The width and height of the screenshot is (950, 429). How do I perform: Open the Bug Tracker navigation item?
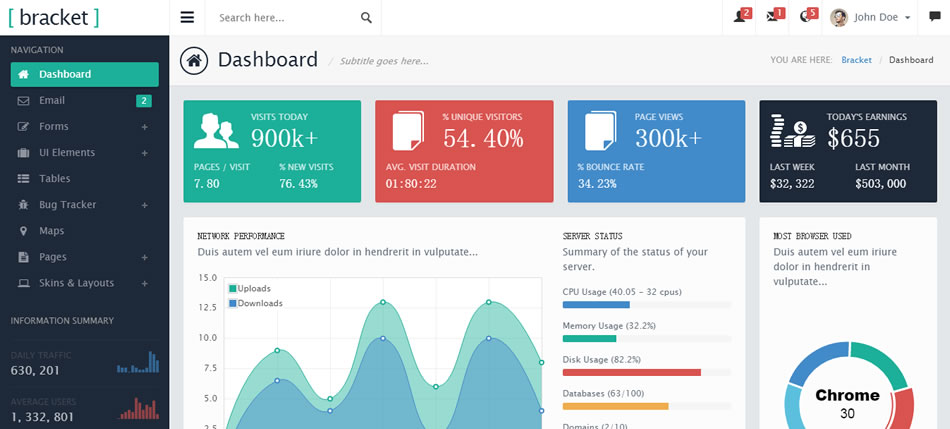[85, 205]
